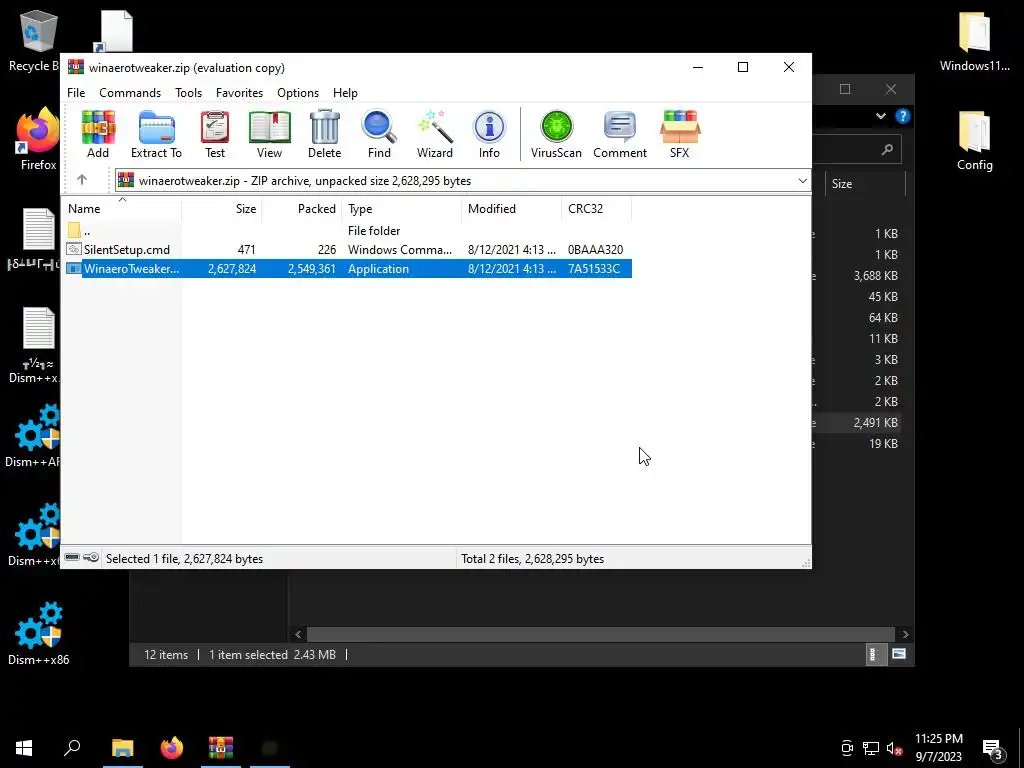Viewport: 1024px width, 768px height.
Task: Launch the Wizard wand tool
Action: tap(435, 135)
